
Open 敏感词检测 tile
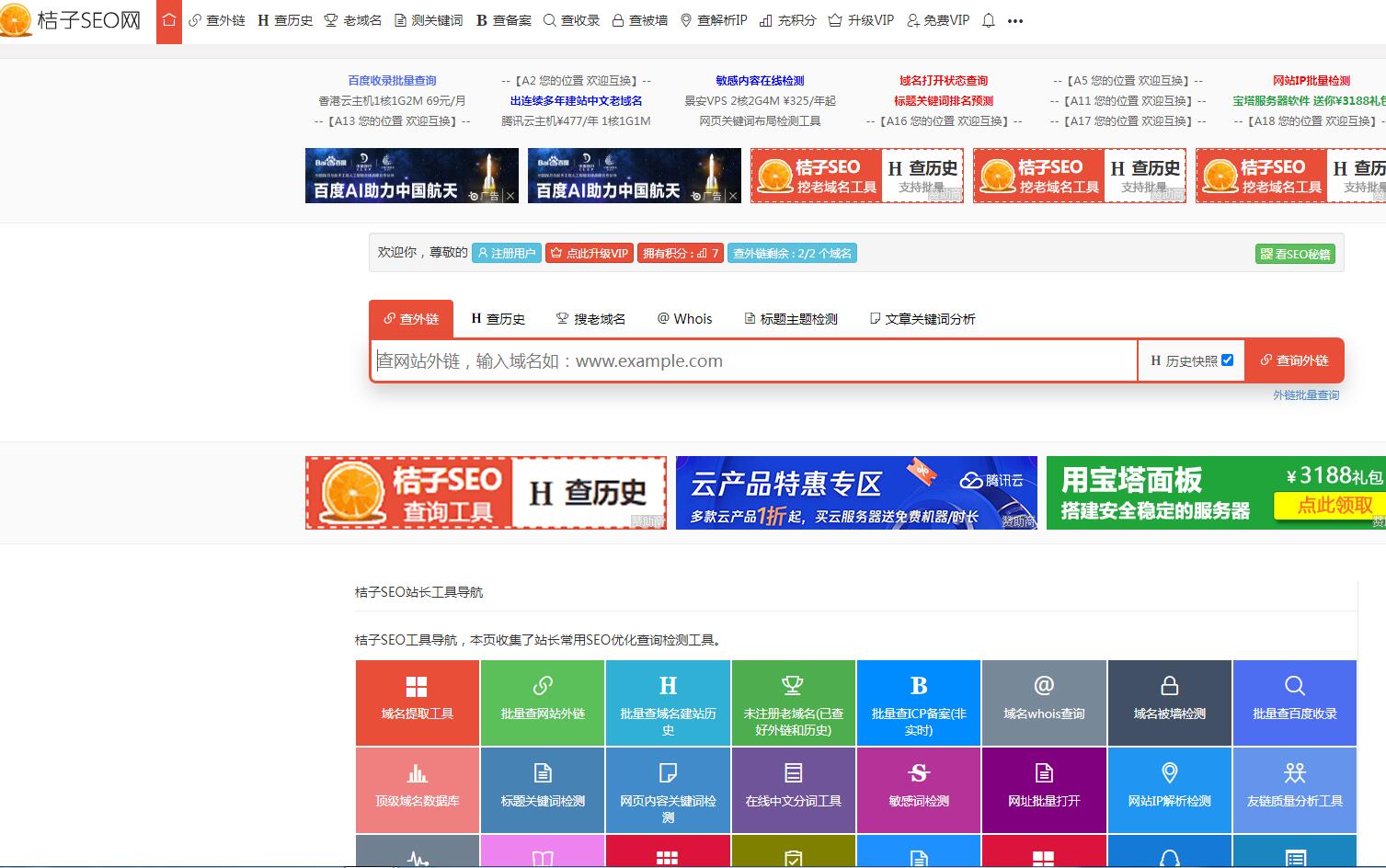point(919,790)
